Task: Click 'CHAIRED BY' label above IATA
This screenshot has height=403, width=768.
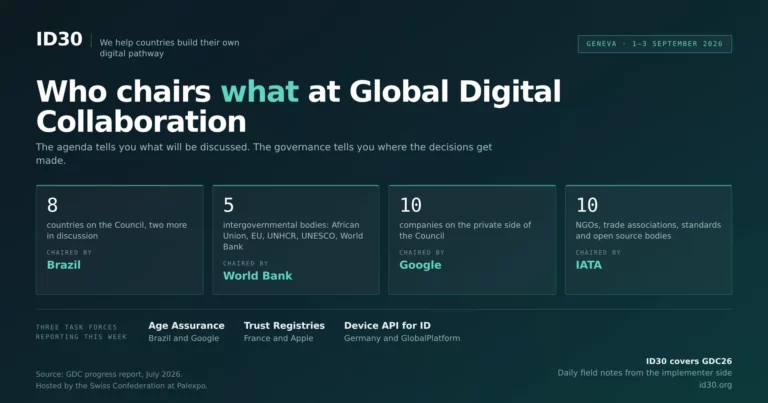Action: point(598,253)
